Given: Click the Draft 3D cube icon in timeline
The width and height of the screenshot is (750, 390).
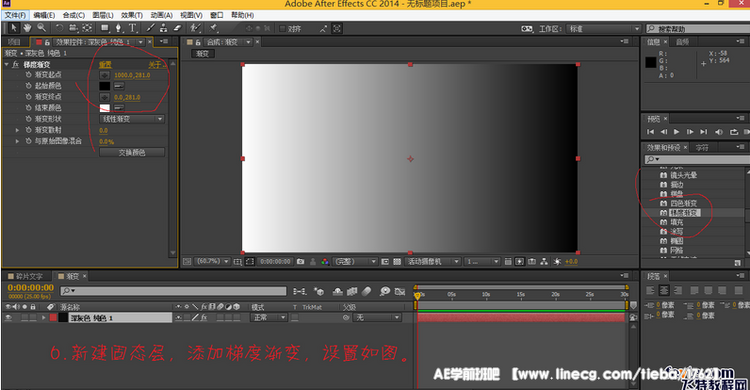Looking at the screenshot, I should [319, 291].
